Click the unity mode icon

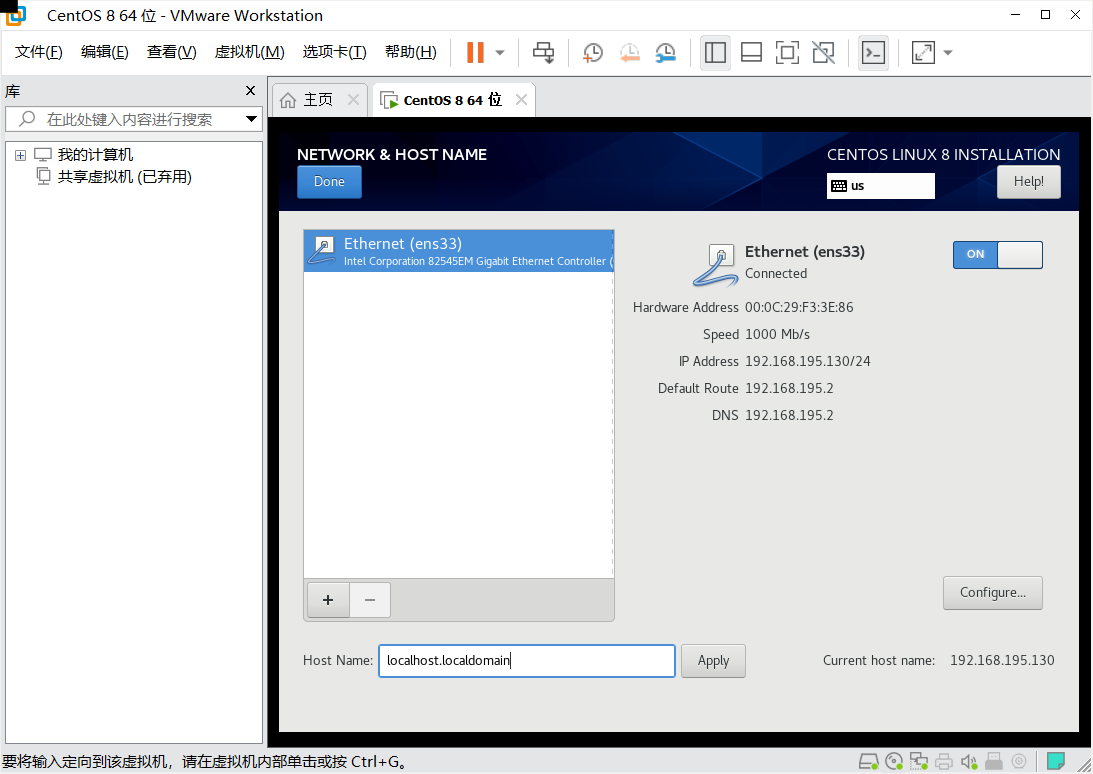(x=823, y=52)
